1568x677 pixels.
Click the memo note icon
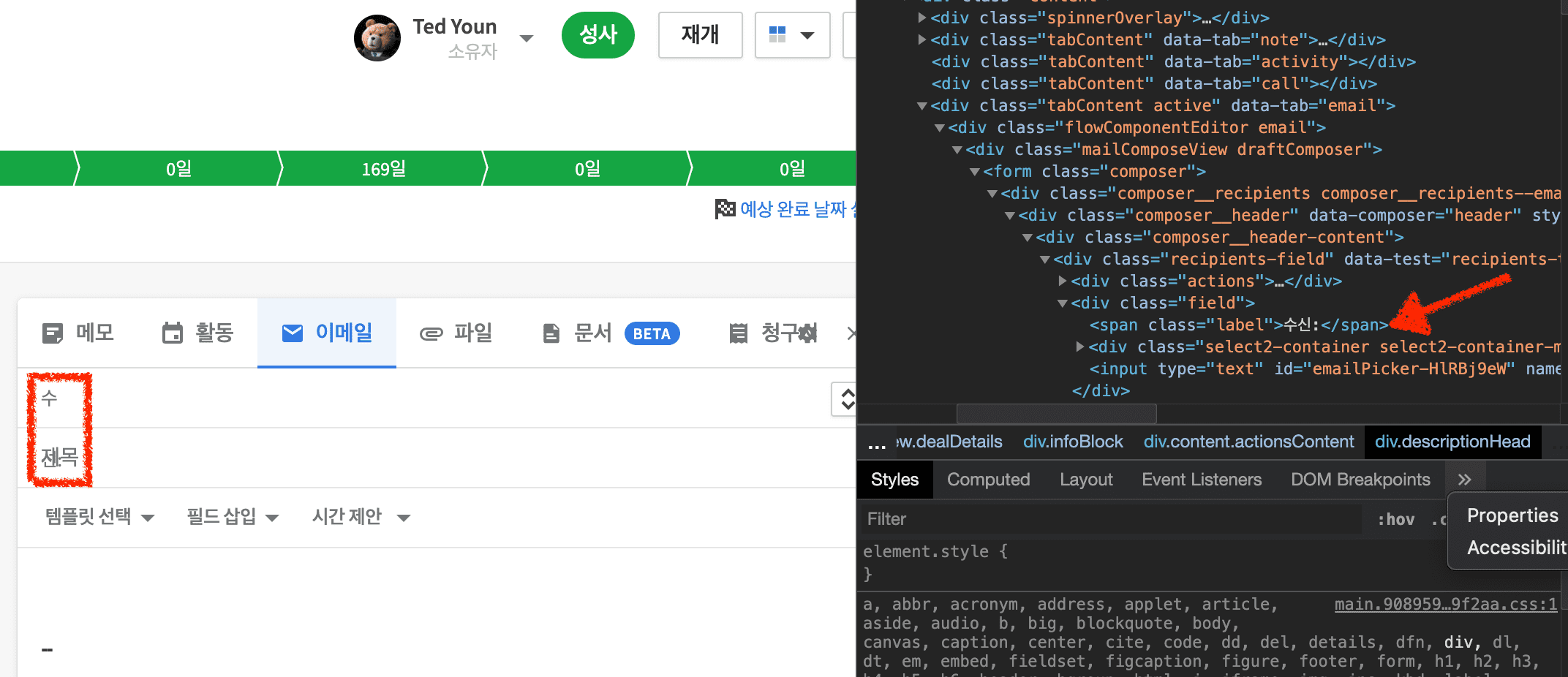53,333
